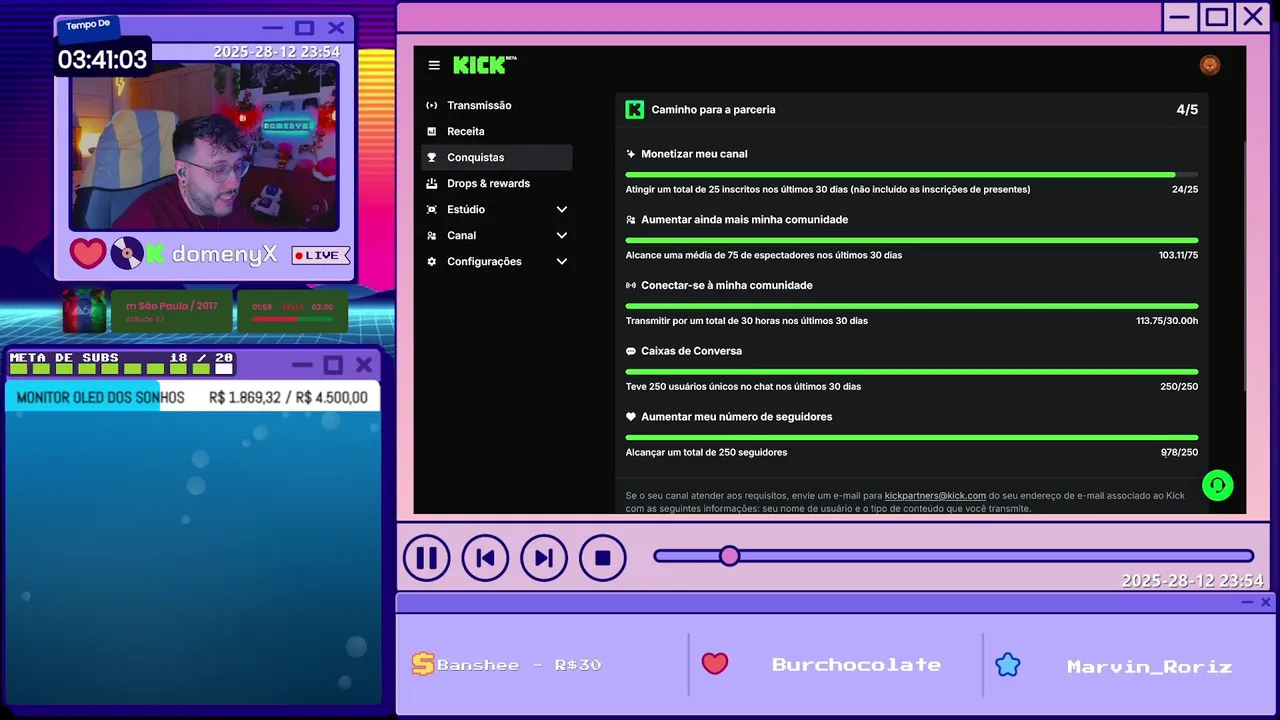Image resolution: width=1280 pixels, height=720 pixels.
Task: Click the R$ 1.869,32 / R$ 4.500,00 amount
Action: pyautogui.click(x=288, y=398)
